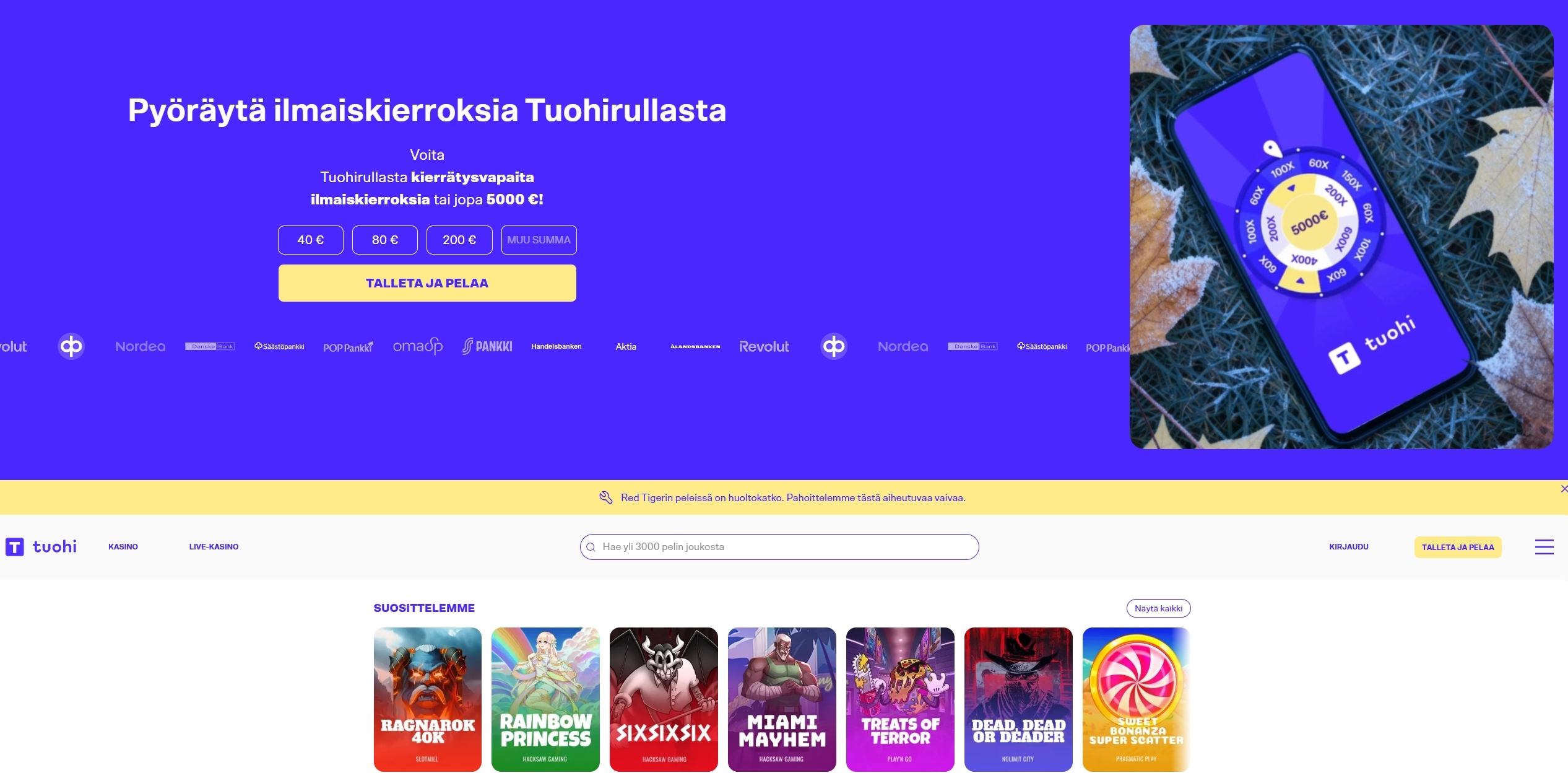1568x778 pixels.
Task: Click the Revolut logo in bank strip
Action: pyautogui.click(x=764, y=346)
